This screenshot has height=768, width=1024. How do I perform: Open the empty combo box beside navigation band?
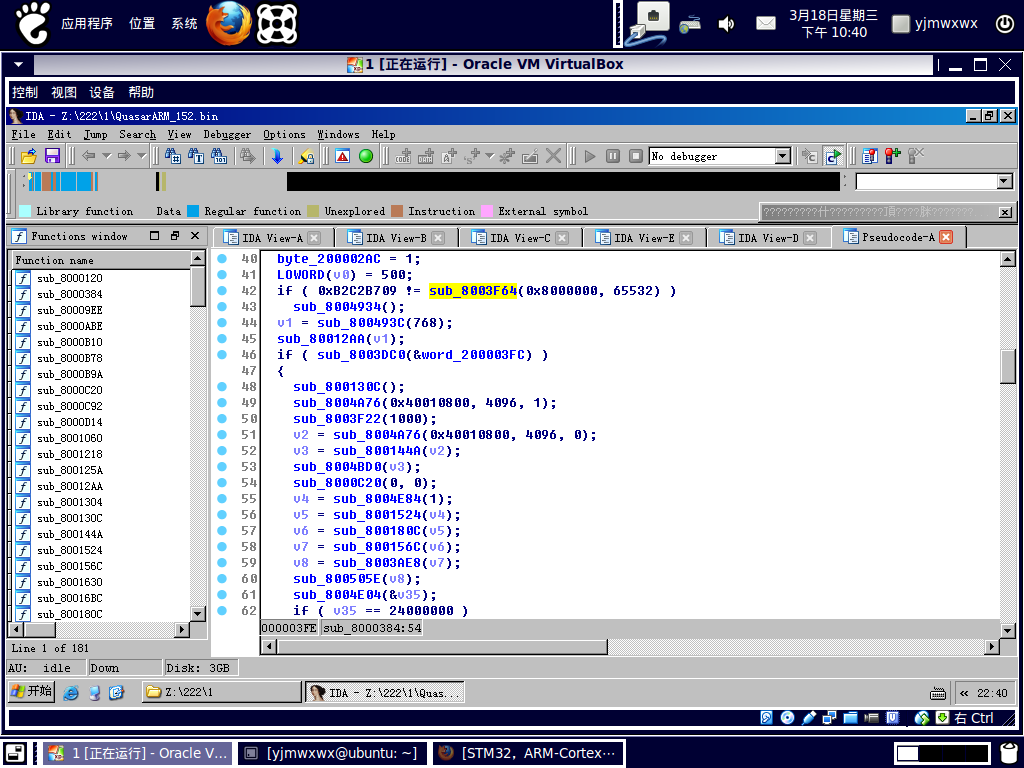(935, 182)
